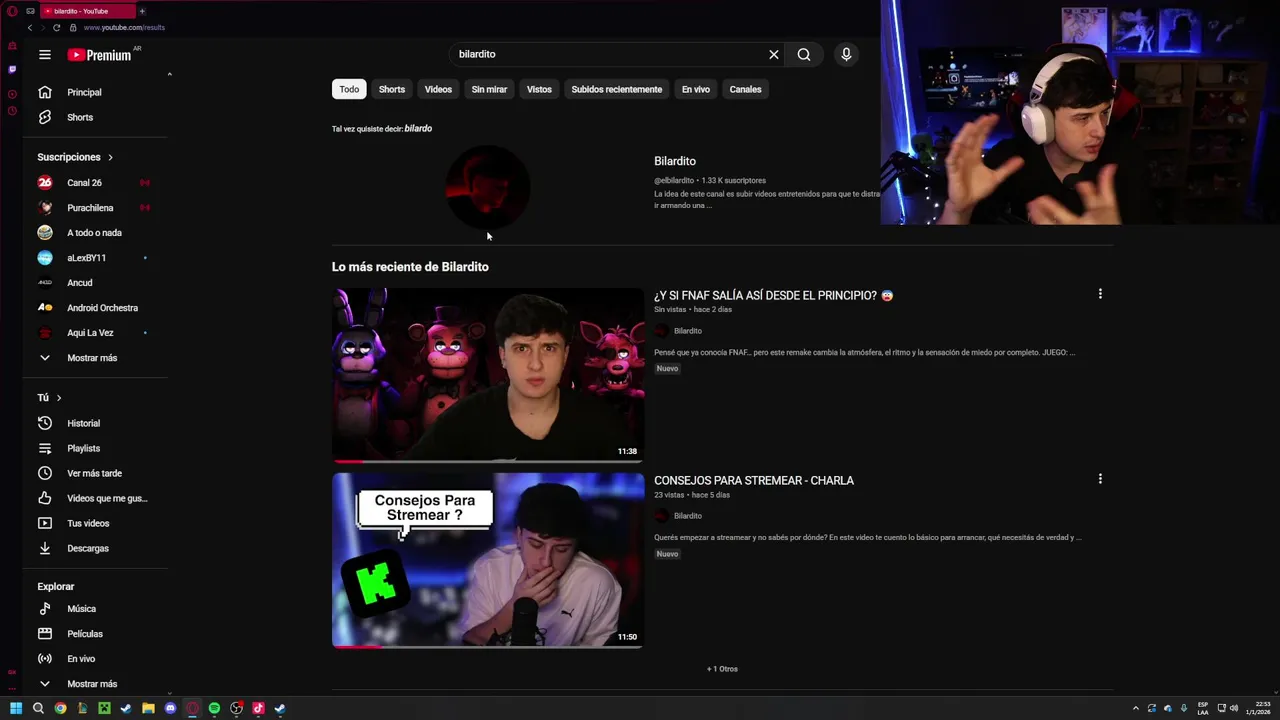Open Purachilena subscription
Screen dimensions: 1280x720
97,207
